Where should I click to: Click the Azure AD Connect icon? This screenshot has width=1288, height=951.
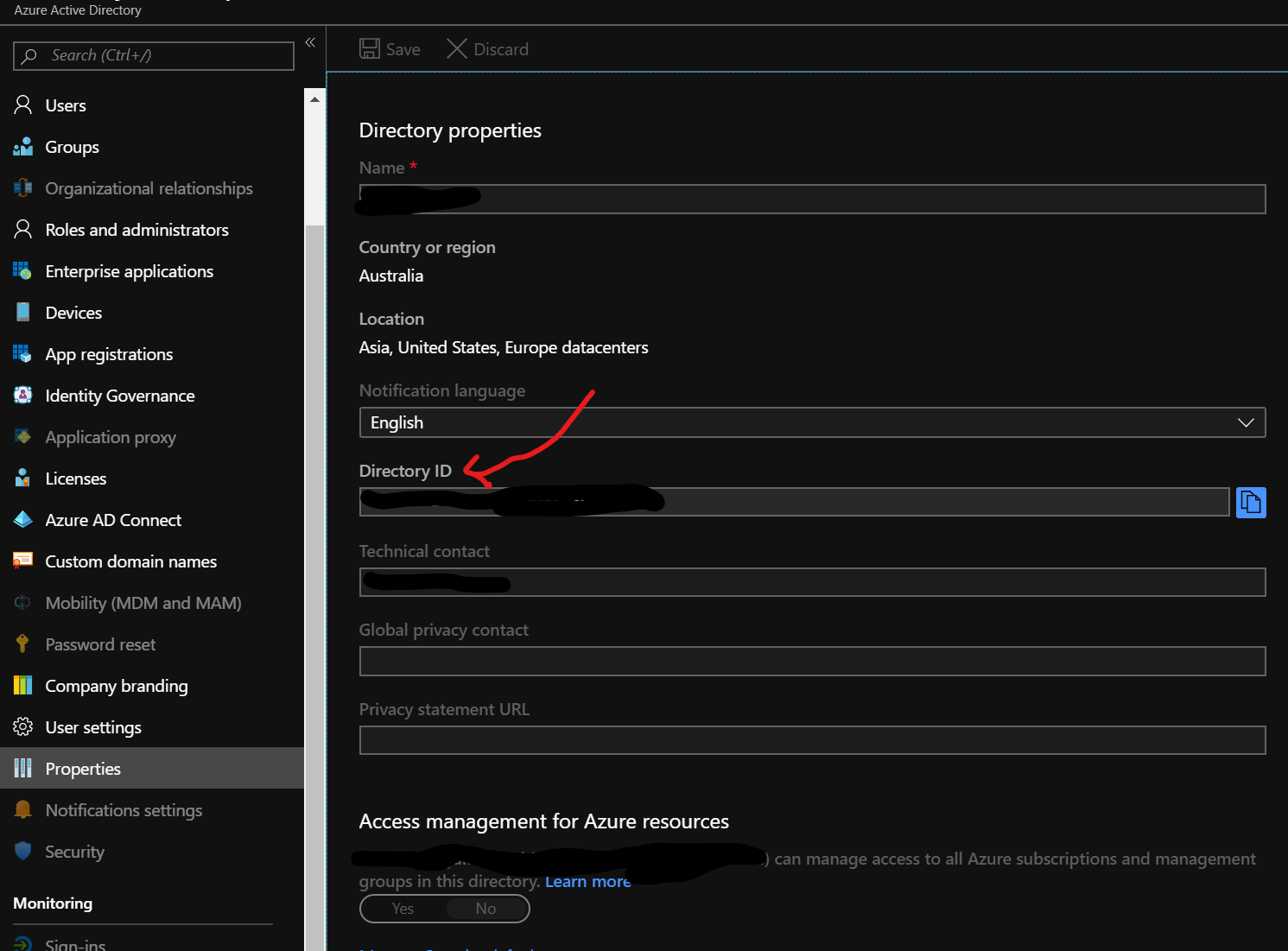pos(22,519)
